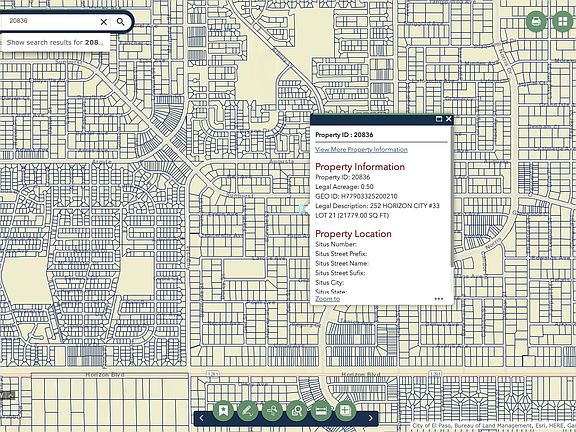Show next widgets with right arrow

pos(370,418)
